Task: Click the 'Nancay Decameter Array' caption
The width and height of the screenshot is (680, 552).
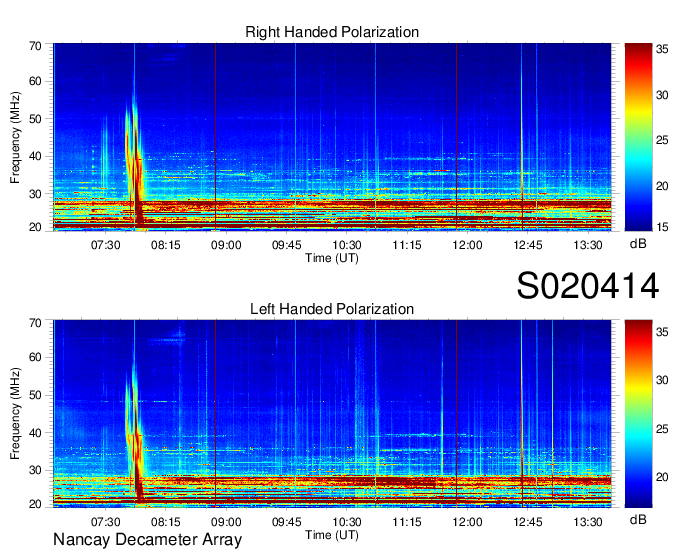Action: pos(147,539)
